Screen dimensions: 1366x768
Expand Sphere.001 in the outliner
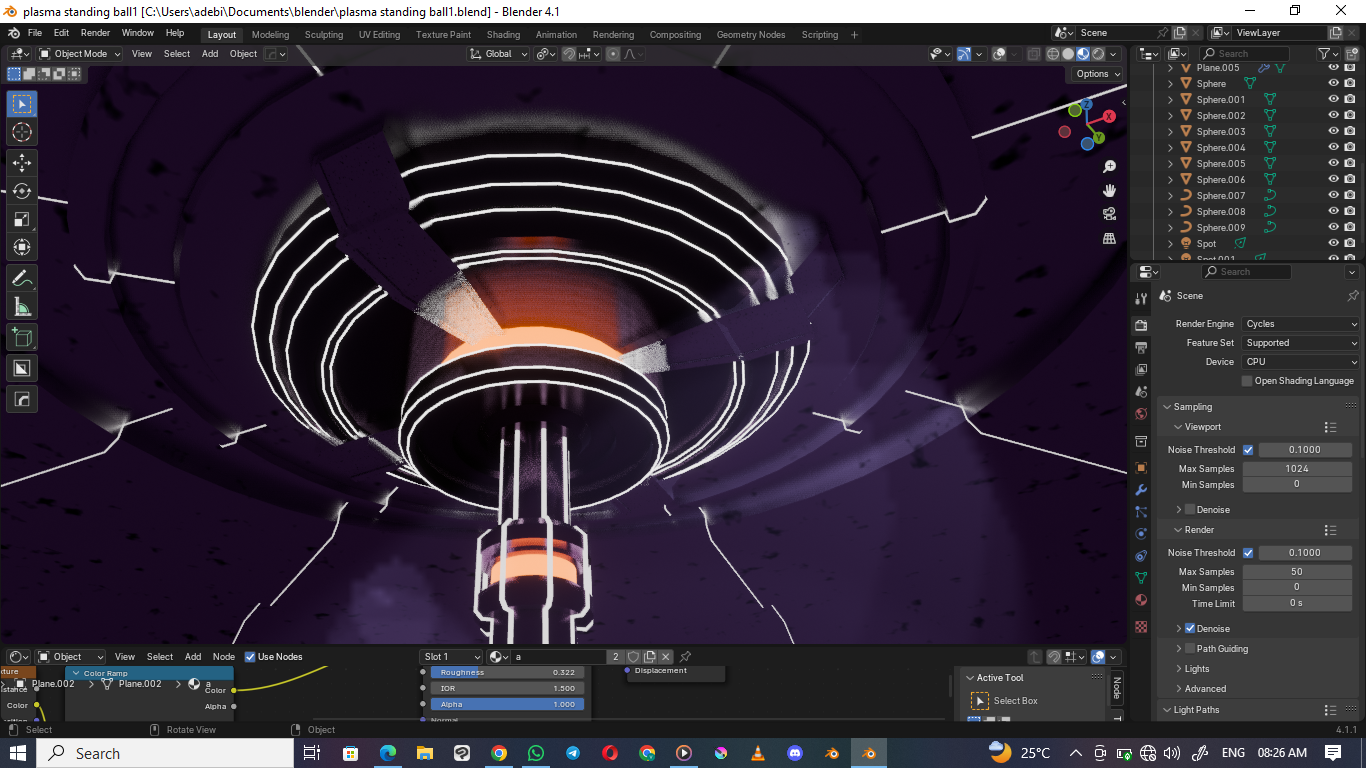pyautogui.click(x=1171, y=100)
